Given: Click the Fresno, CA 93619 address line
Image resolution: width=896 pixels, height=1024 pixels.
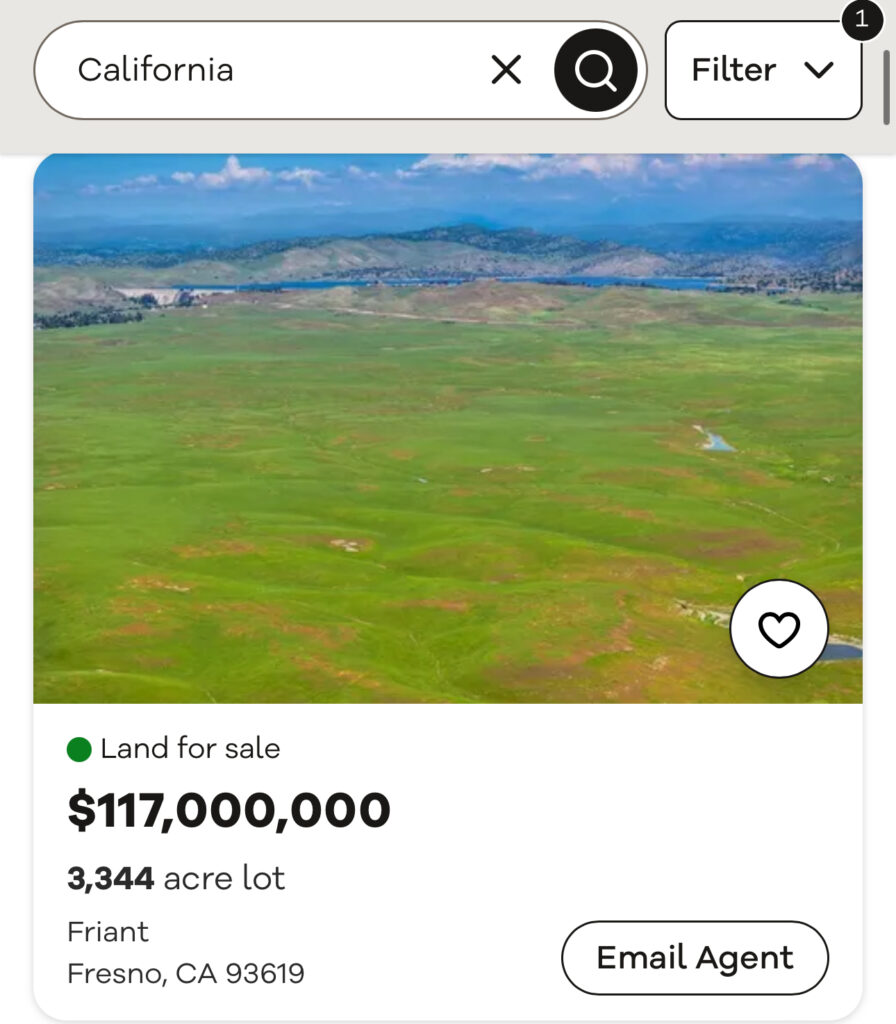Looking at the screenshot, I should pos(186,973).
